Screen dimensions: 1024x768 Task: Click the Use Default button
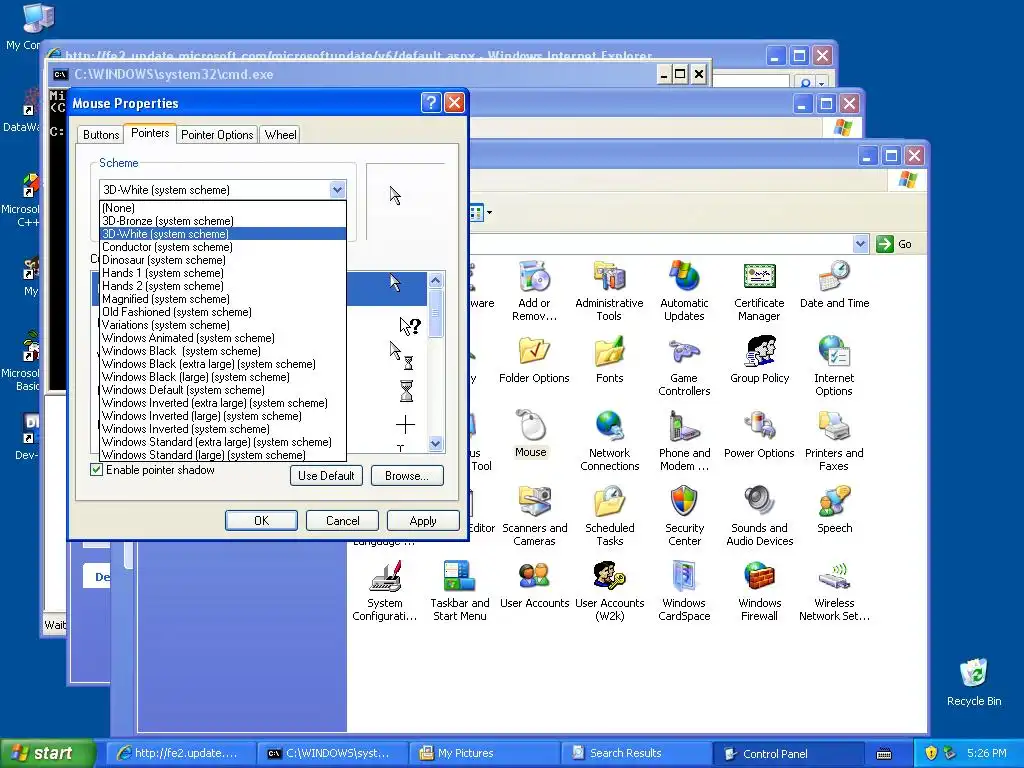coord(326,475)
